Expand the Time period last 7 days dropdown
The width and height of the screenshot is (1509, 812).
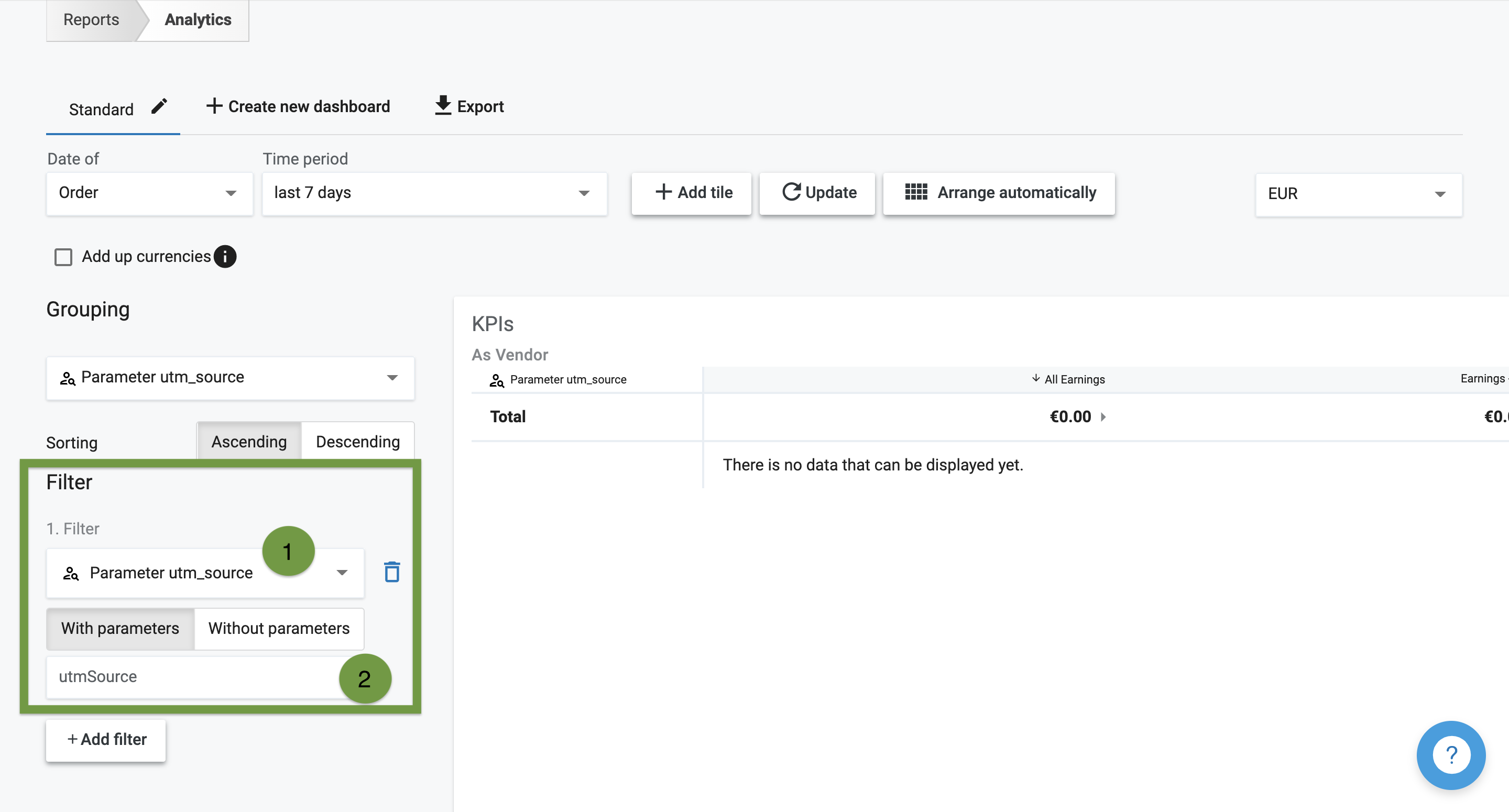pos(434,193)
